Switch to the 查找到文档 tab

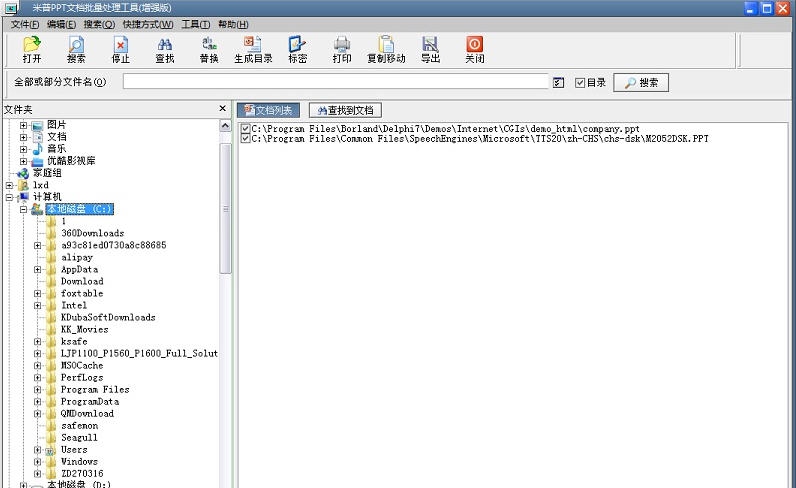[345, 110]
